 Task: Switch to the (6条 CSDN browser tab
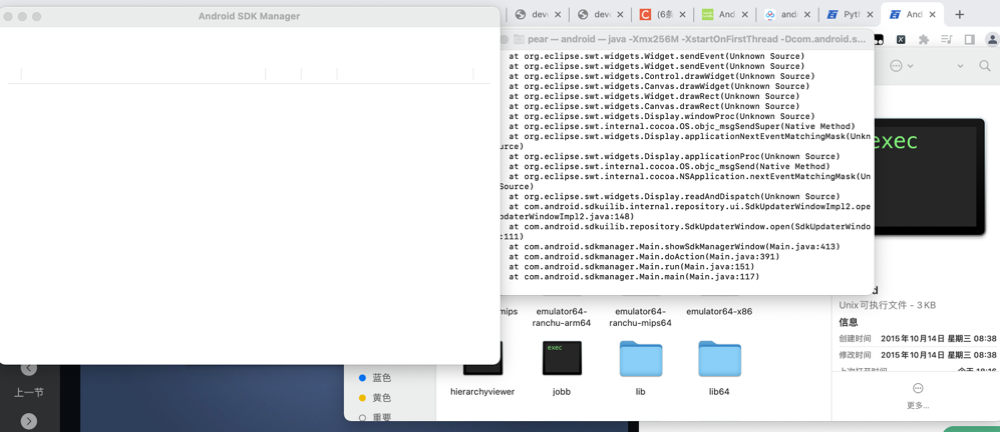point(663,14)
